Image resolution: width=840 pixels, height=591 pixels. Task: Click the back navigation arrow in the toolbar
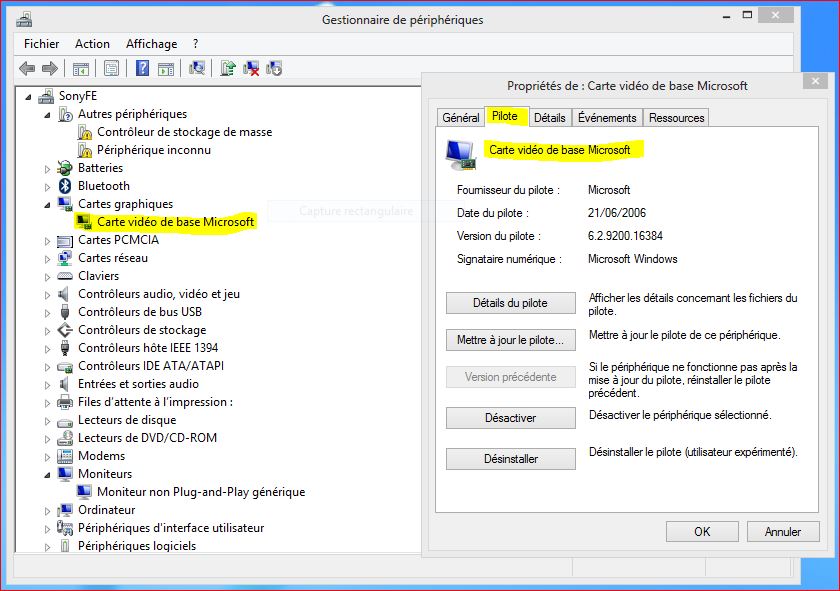tap(29, 68)
